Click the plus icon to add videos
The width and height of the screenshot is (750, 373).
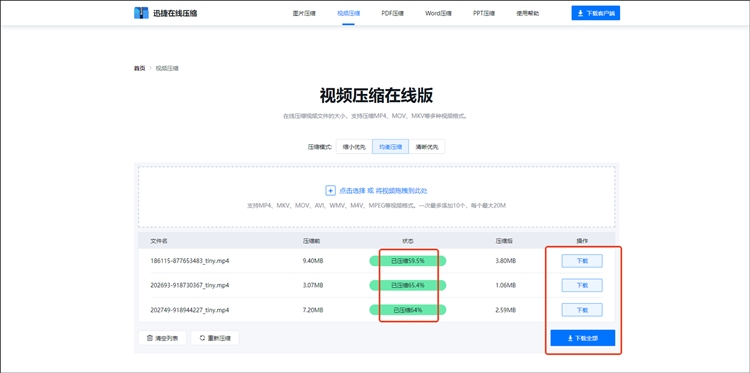point(330,191)
